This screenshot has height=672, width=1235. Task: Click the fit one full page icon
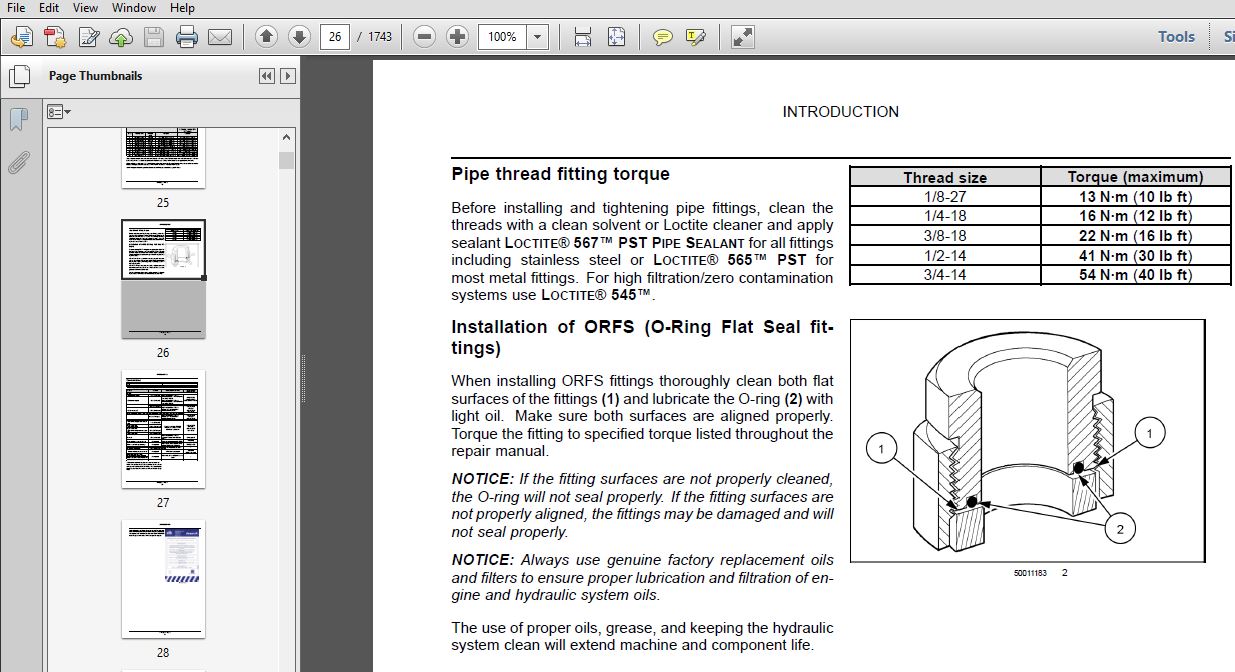pos(615,37)
